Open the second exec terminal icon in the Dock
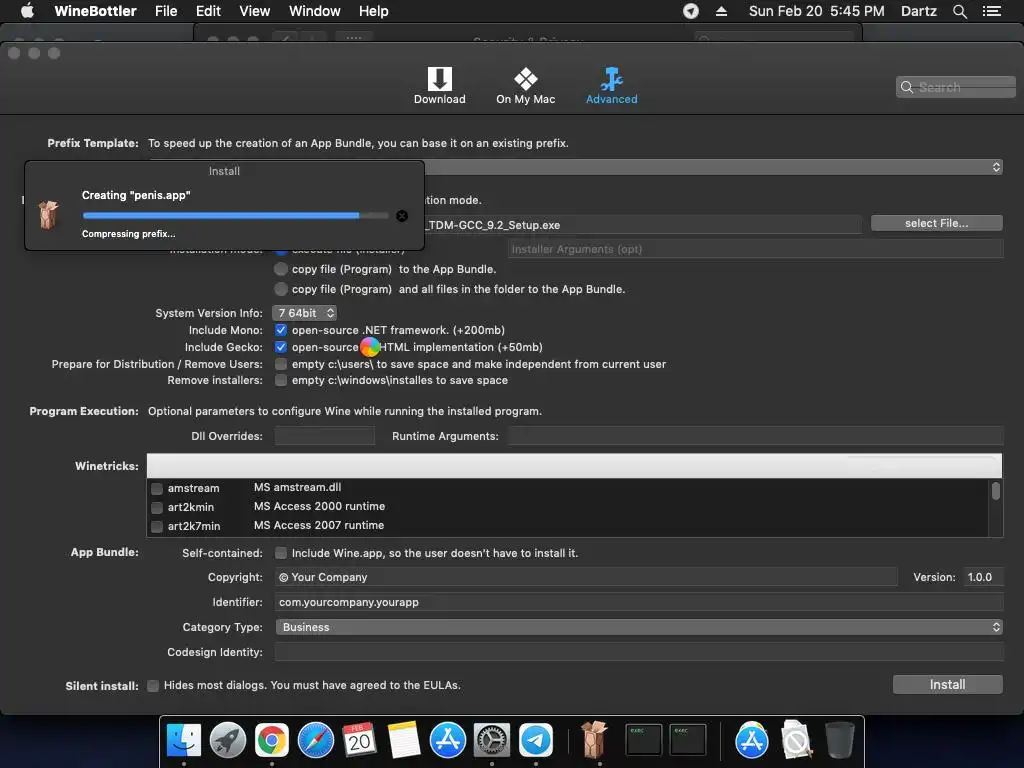Image resolution: width=1024 pixels, height=768 pixels. 688,740
